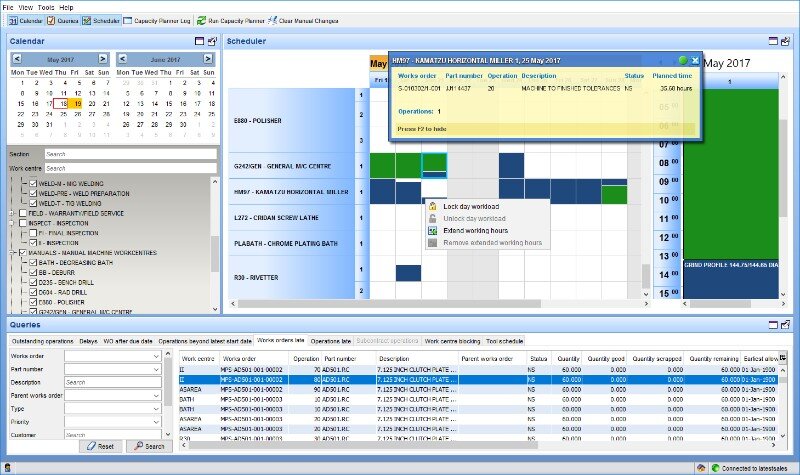Expand the FIELD - Warranty/Field Service tree node
This screenshot has height=475, width=800.
click(x=13, y=213)
